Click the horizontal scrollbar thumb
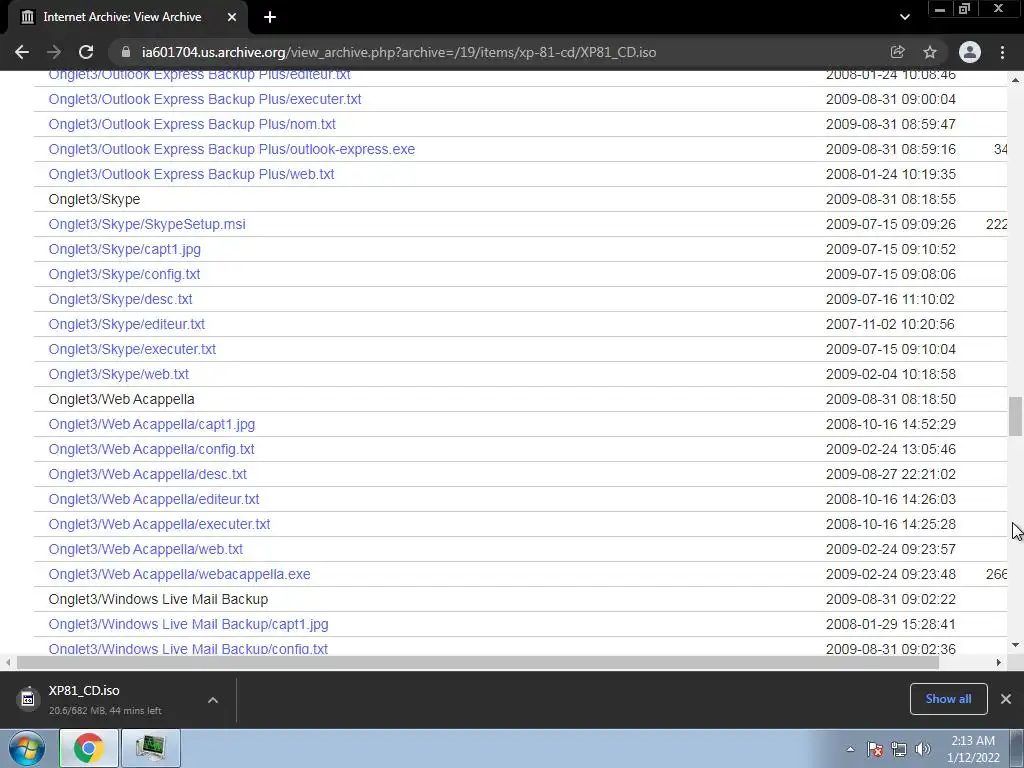The image size is (1024, 768). [x=477, y=662]
